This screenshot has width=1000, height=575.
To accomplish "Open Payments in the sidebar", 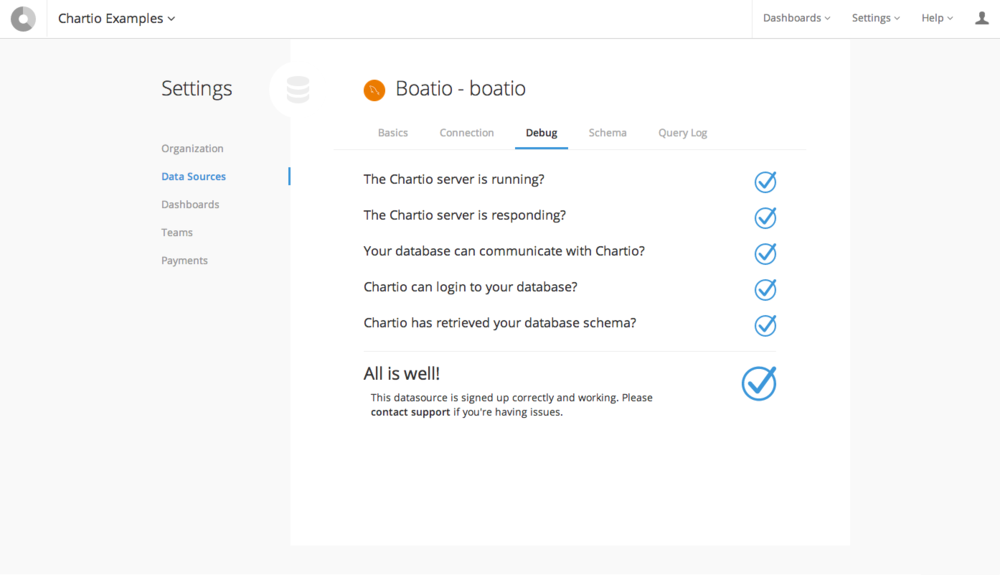I will (x=184, y=261).
